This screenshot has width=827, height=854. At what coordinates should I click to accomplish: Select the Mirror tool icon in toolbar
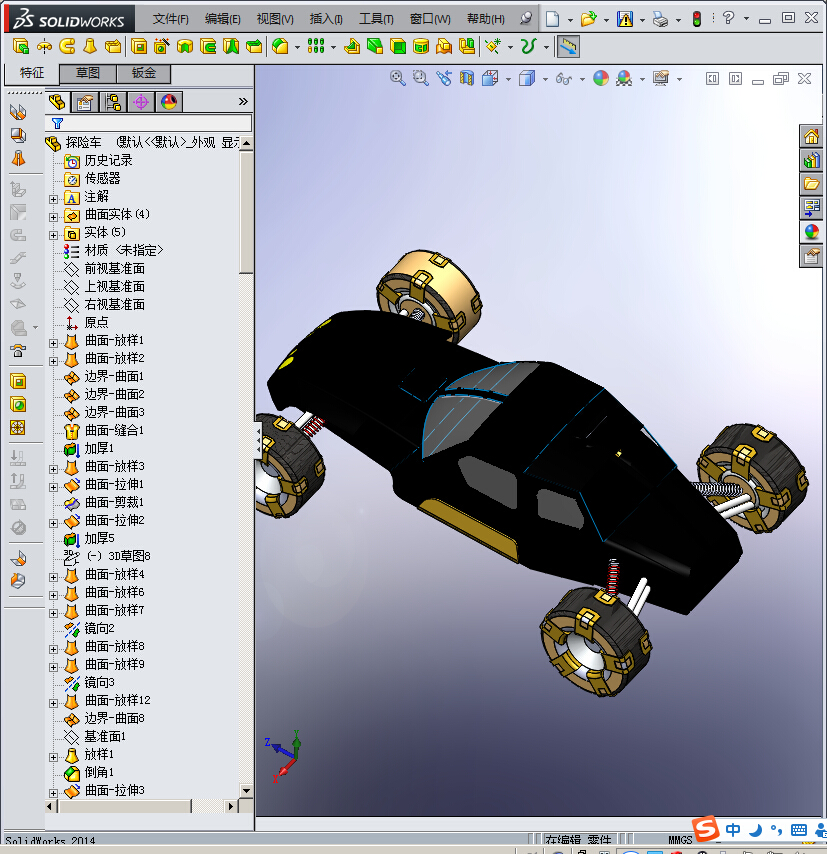[x=467, y=47]
